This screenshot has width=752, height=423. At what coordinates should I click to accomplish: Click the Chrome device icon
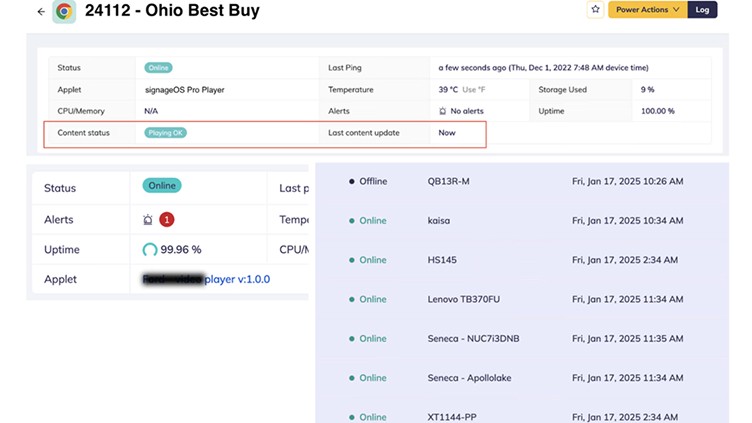point(64,11)
